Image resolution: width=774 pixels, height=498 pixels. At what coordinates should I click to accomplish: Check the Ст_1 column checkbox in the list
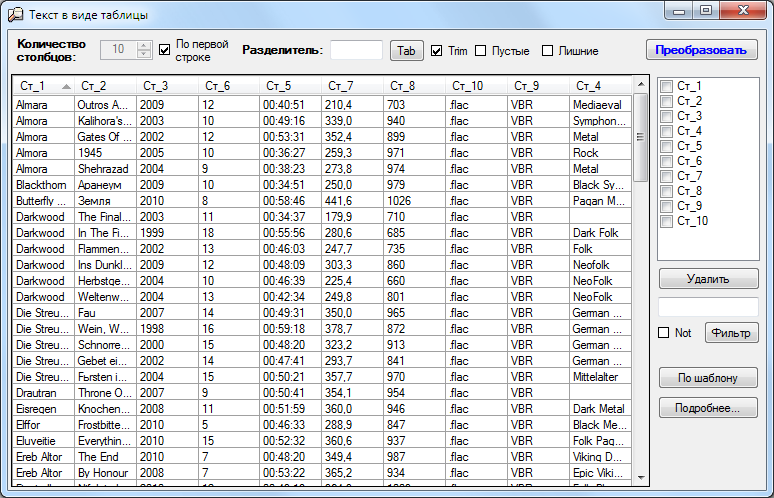666,86
